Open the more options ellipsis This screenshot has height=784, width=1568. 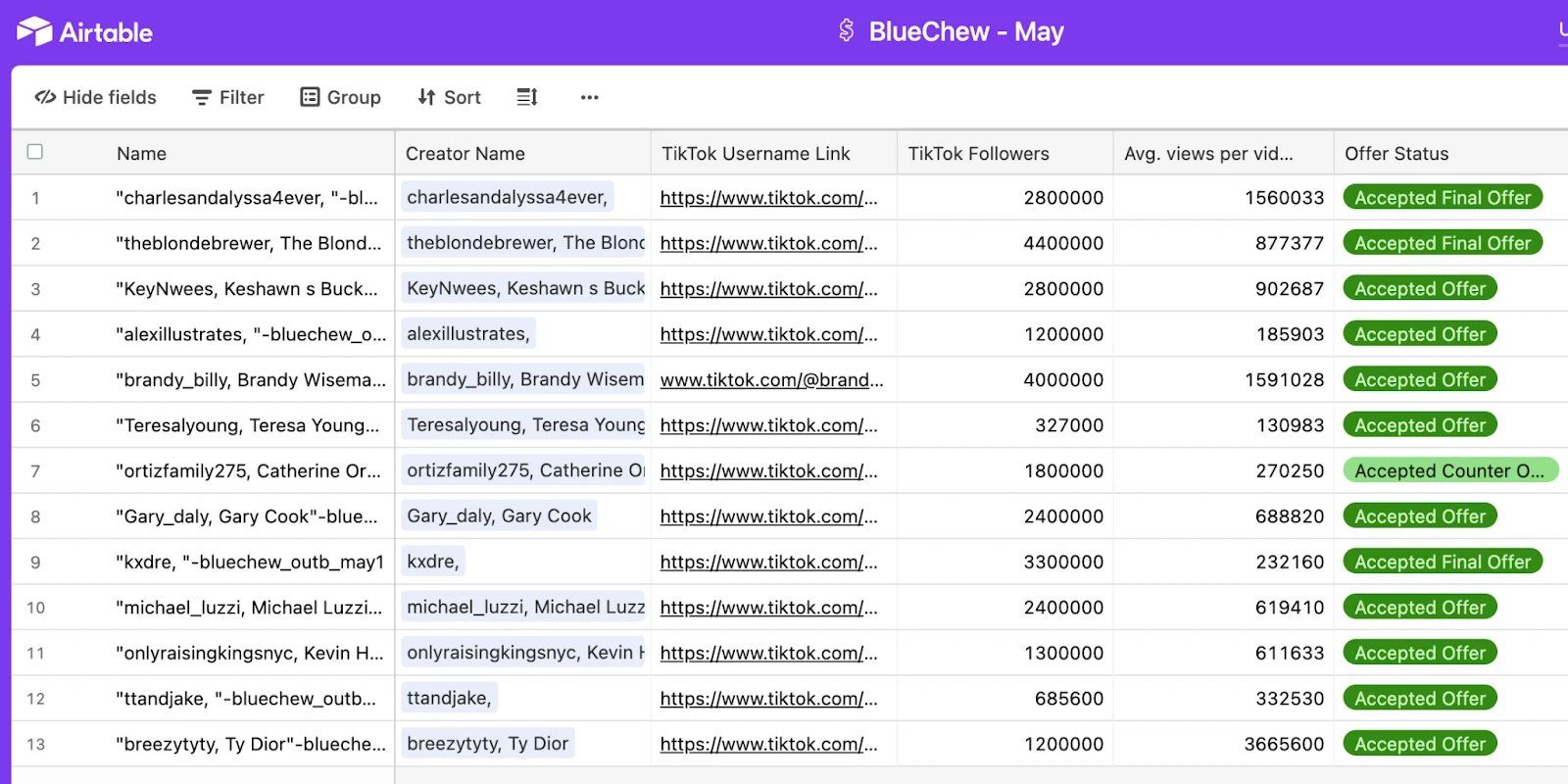[x=589, y=97]
